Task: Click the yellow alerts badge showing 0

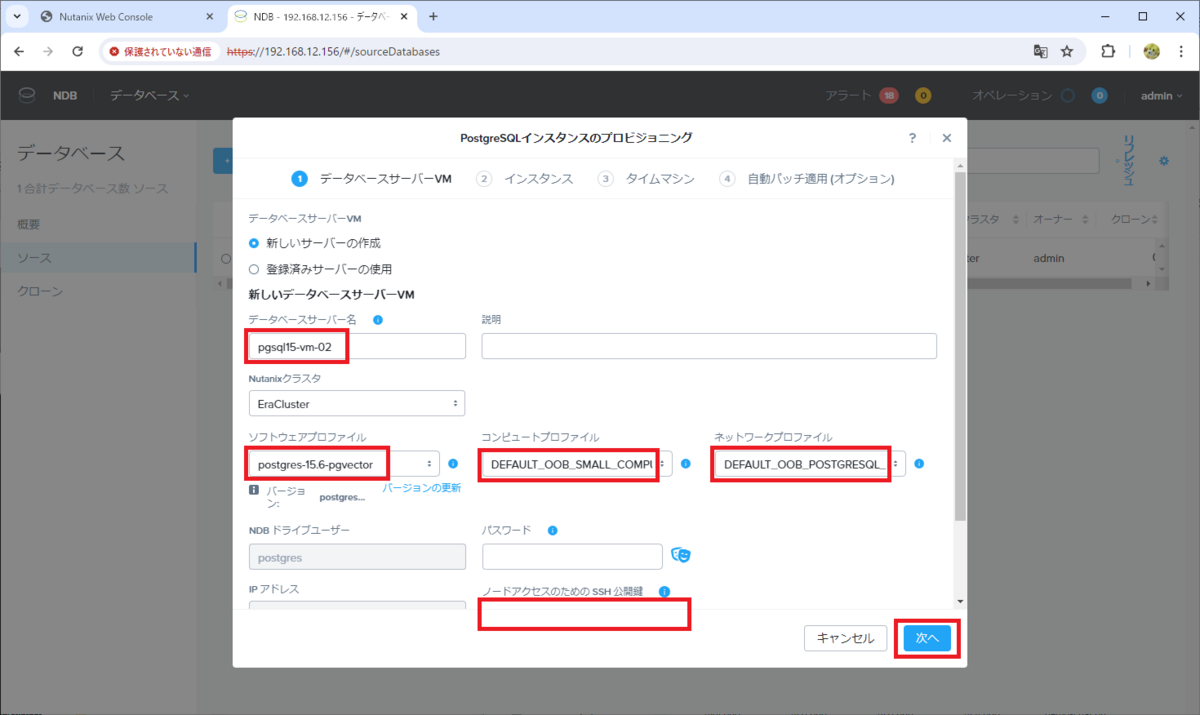Action: pyautogui.click(x=923, y=95)
